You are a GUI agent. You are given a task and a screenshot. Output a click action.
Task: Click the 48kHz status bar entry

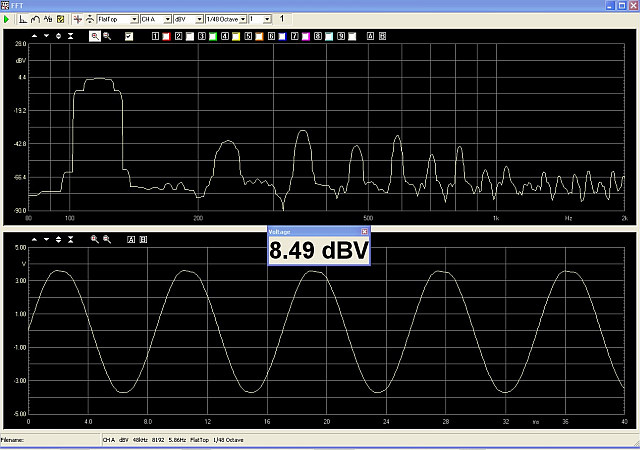[140, 440]
